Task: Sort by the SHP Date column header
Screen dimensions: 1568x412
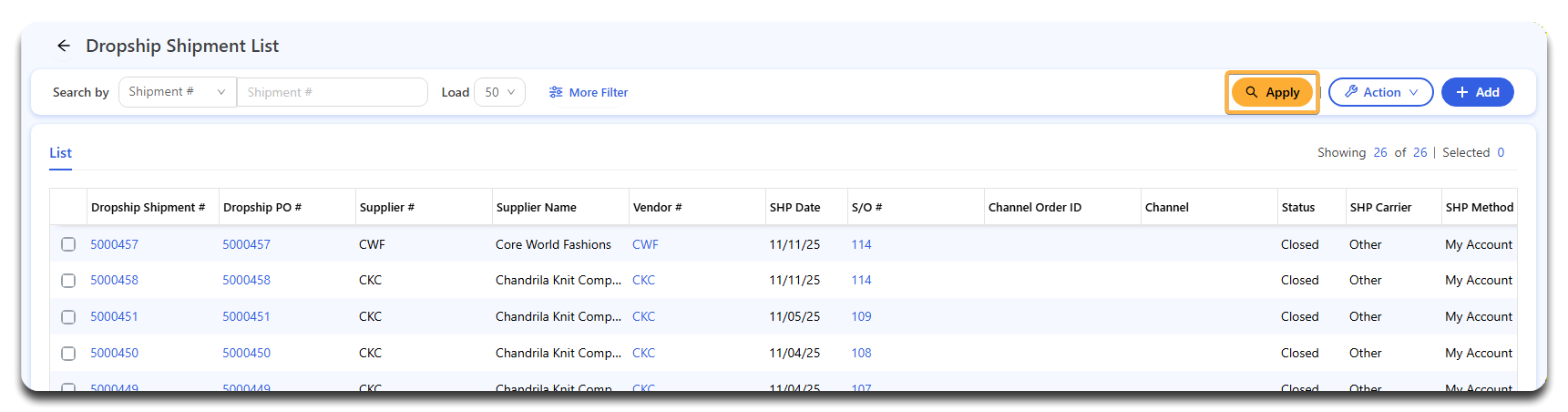Action: [x=794, y=208]
